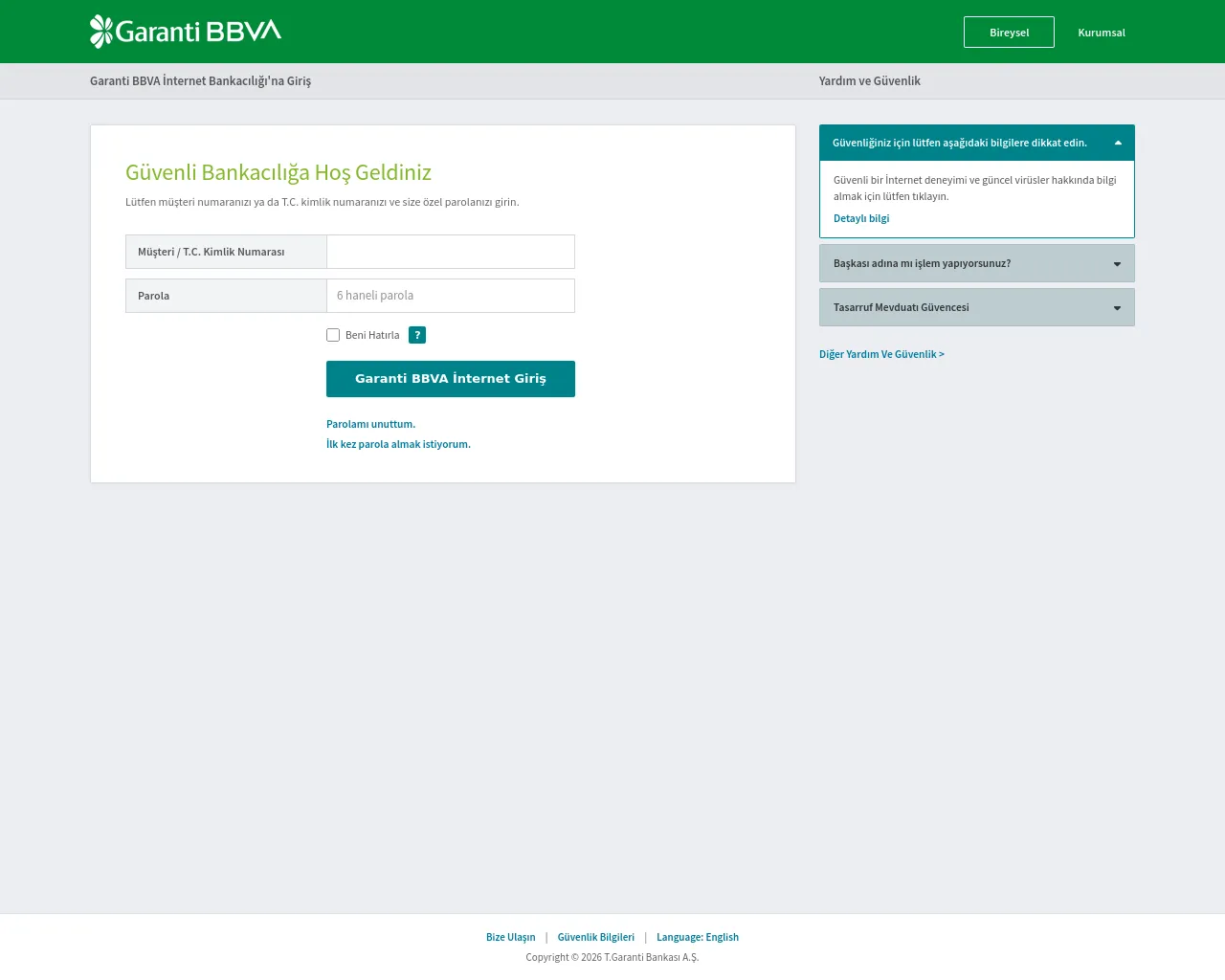Click the Garanti BBVA logo
This screenshot has height=980, width=1225.
[186, 32]
